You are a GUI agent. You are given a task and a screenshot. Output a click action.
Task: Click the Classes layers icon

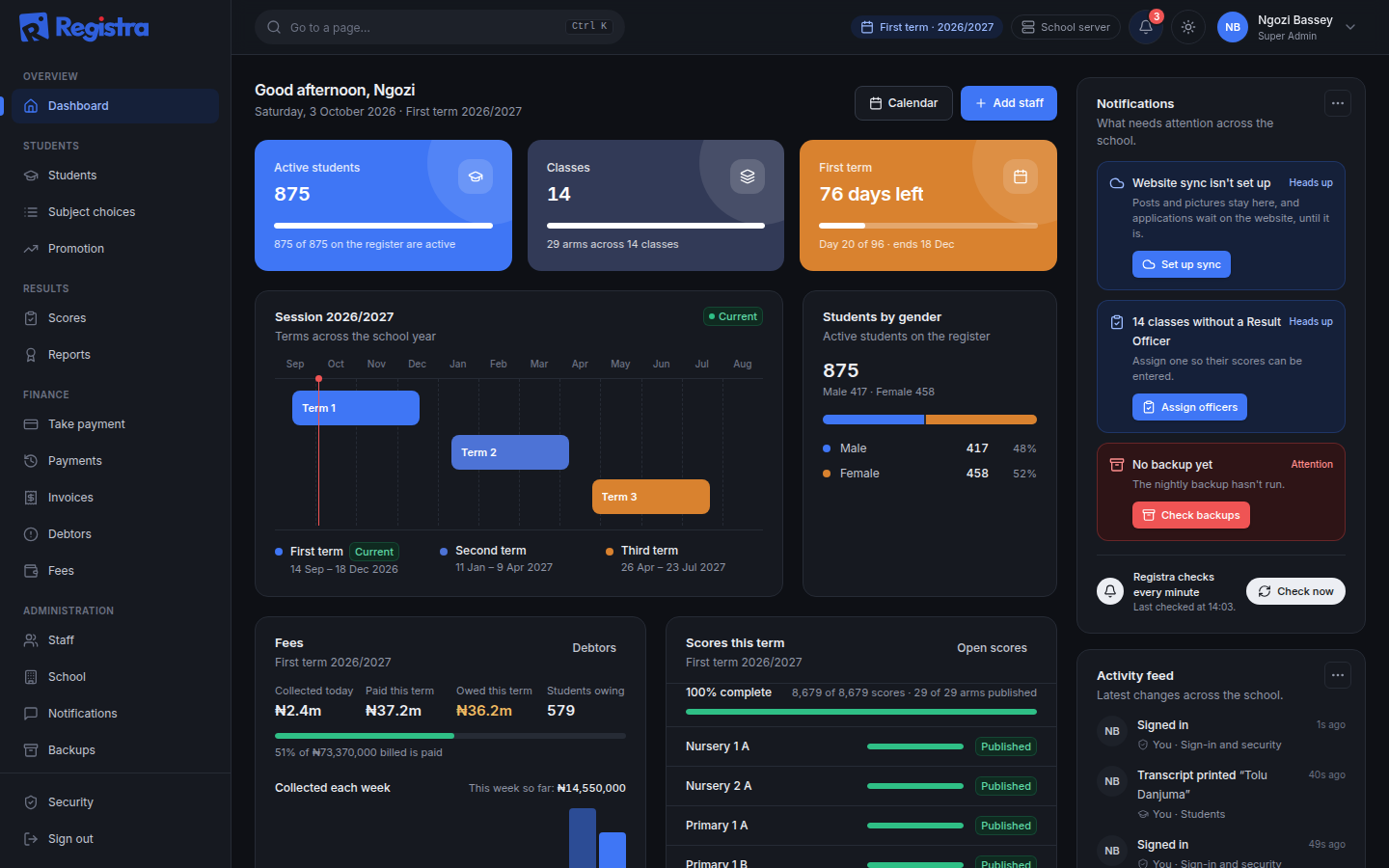point(748,176)
